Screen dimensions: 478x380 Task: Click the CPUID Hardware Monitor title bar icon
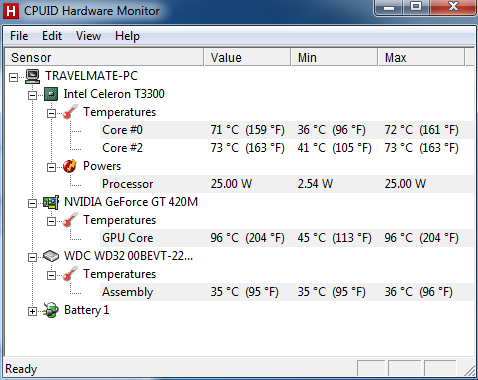click(10, 11)
